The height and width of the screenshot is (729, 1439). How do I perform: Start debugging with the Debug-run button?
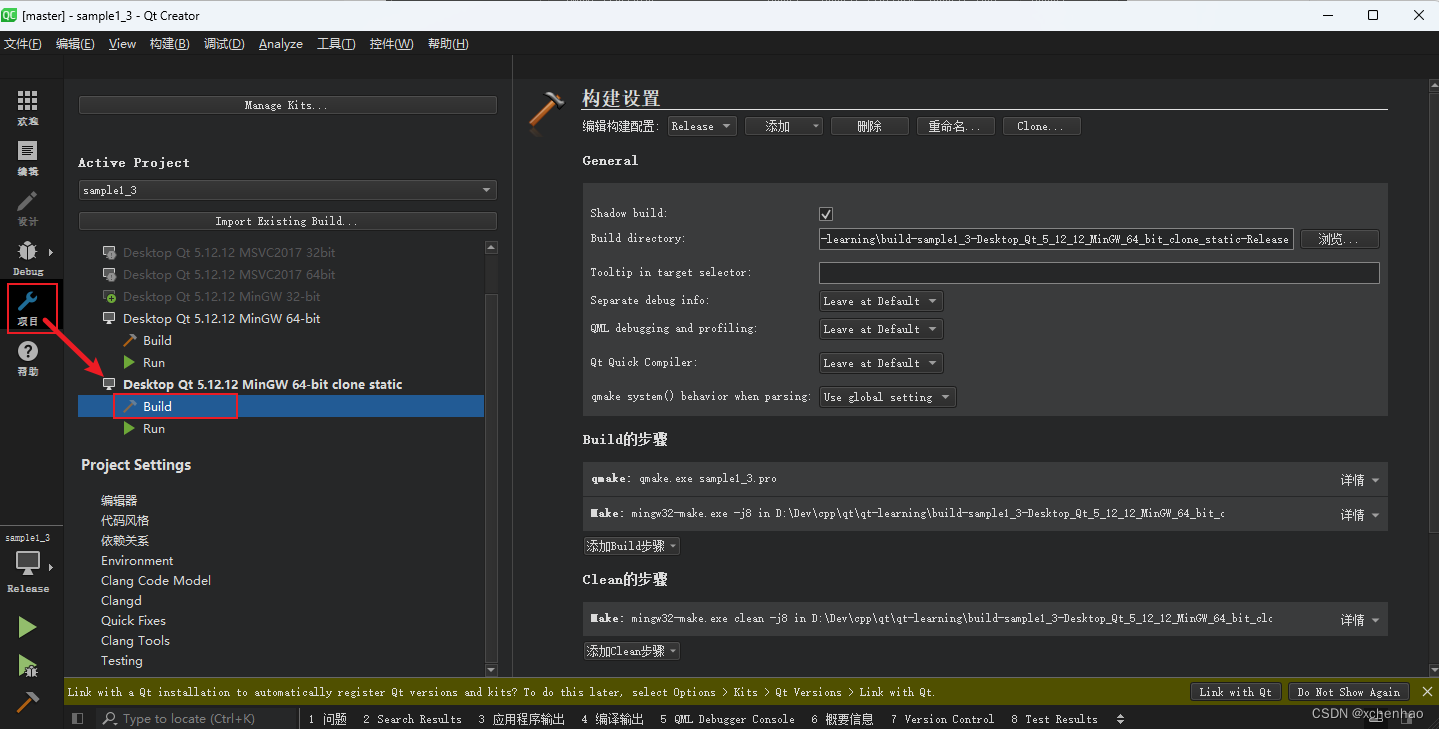tap(27, 666)
